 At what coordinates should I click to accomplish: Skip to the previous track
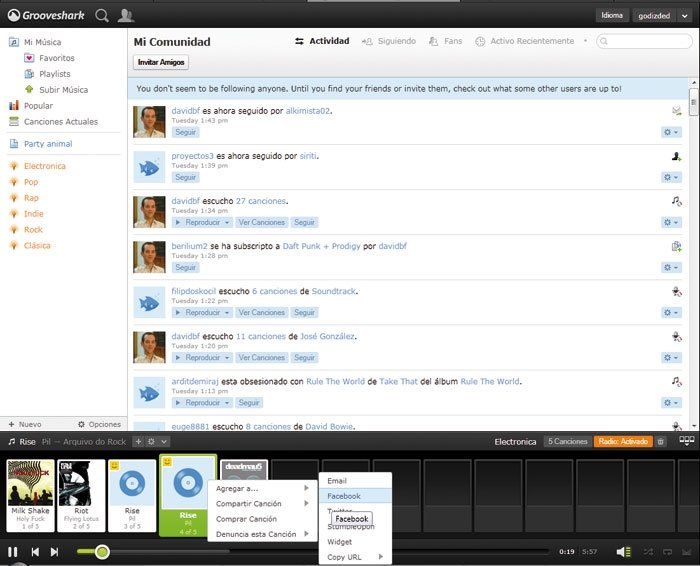(x=35, y=552)
